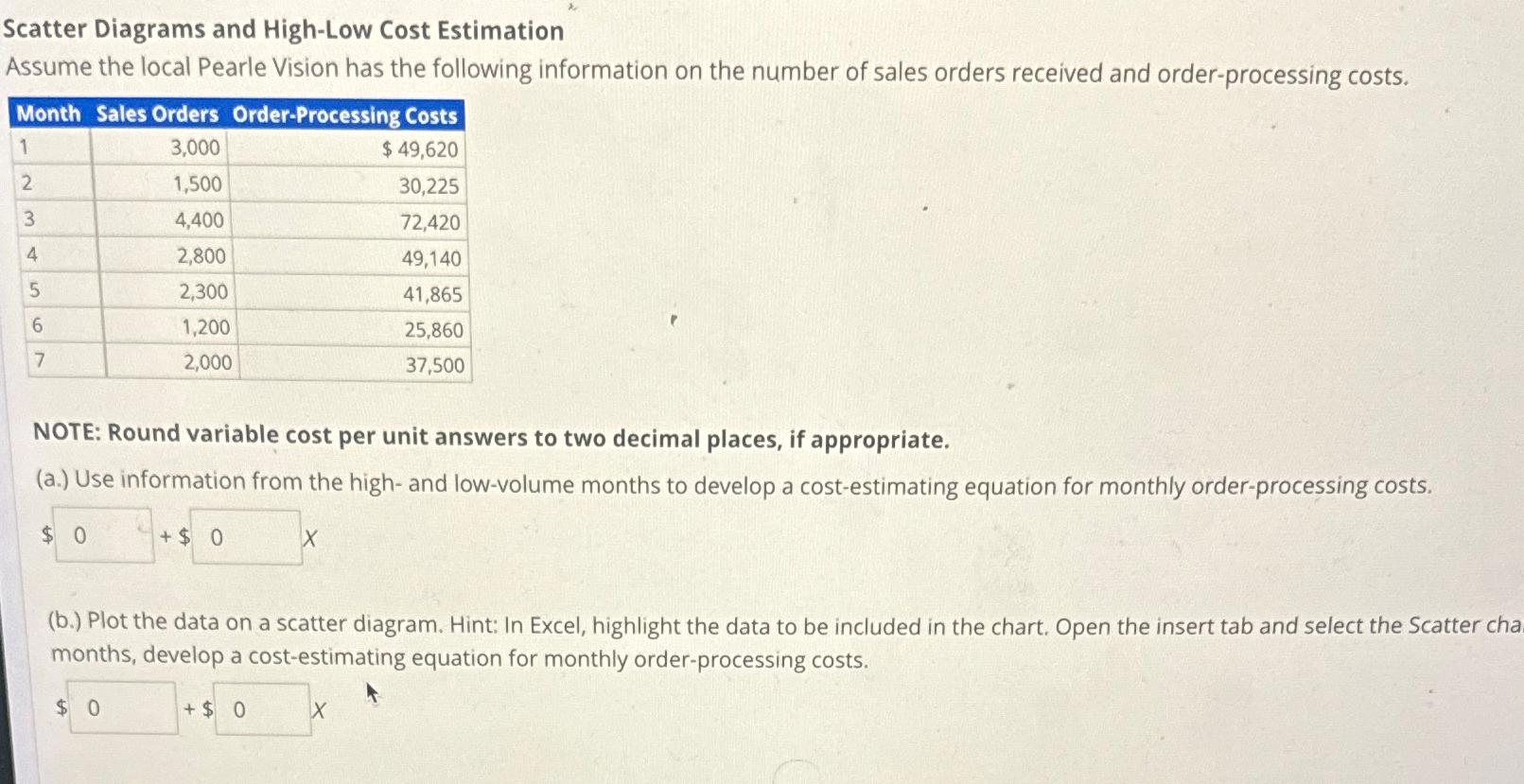The image size is (1524, 784).
Task: Click the first cost-estimating equation fixed cost field
Action: pos(104,536)
